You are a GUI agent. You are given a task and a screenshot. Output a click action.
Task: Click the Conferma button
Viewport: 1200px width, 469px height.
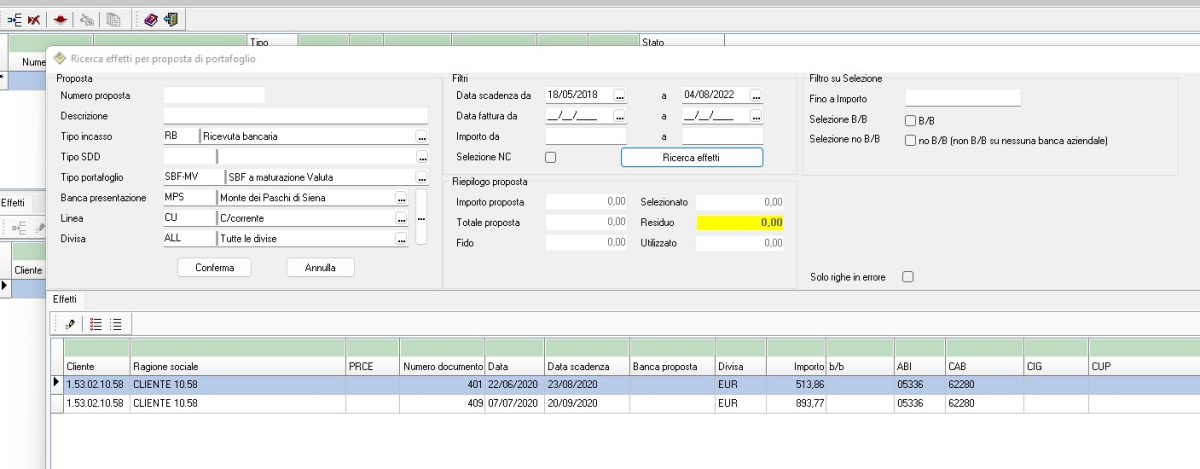coord(215,267)
